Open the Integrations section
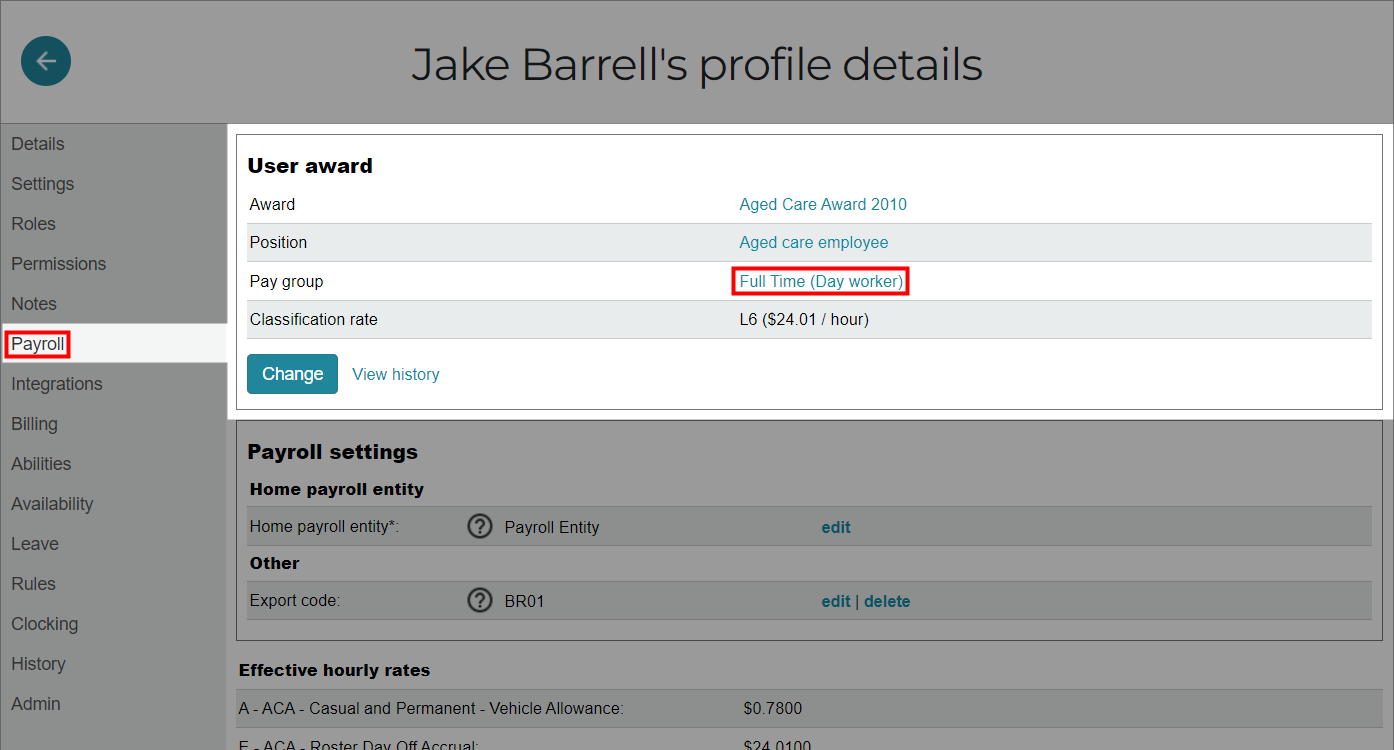 (56, 383)
